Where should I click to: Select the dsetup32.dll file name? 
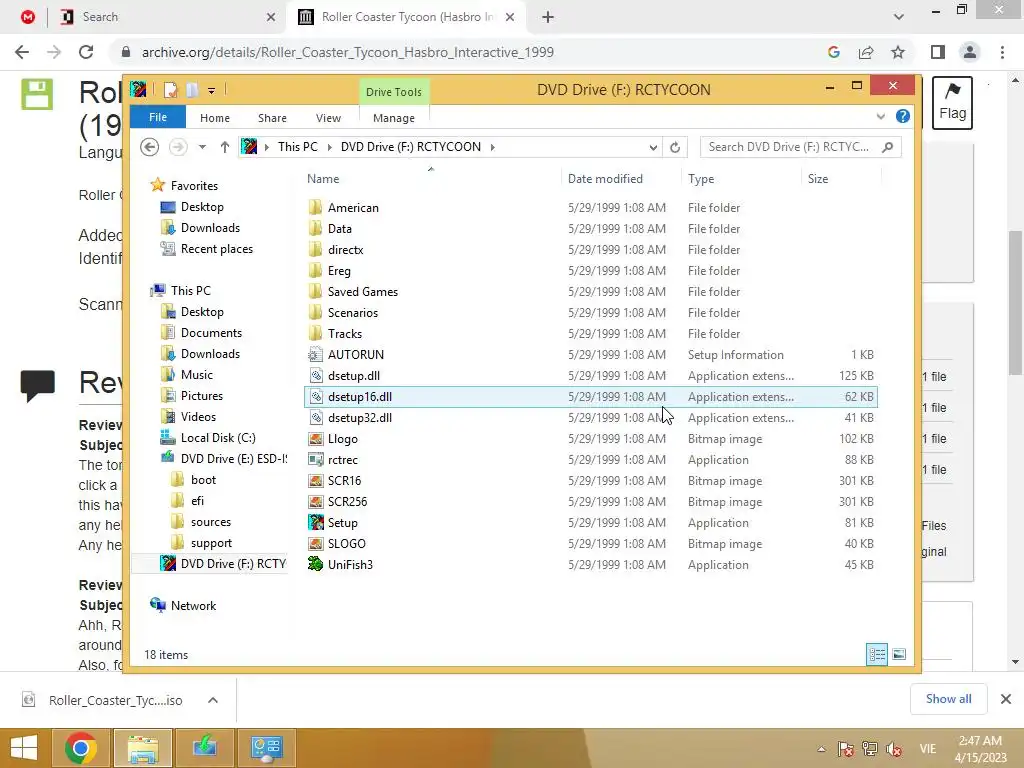tap(360, 418)
